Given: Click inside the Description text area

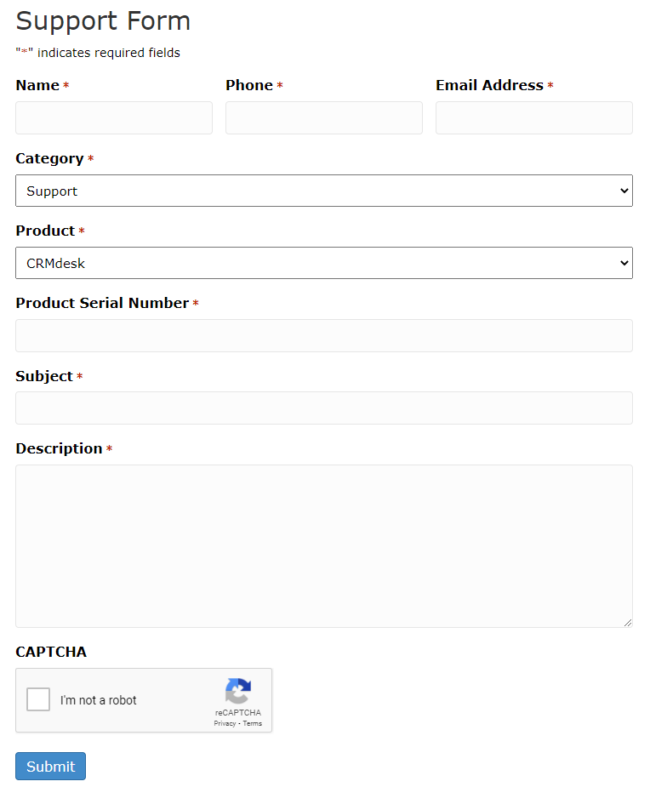Looking at the screenshot, I should tap(324, 546).
